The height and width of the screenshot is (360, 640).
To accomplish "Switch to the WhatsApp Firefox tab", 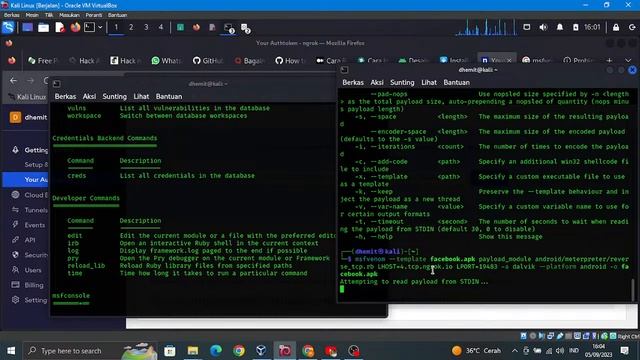I will 165,60.
